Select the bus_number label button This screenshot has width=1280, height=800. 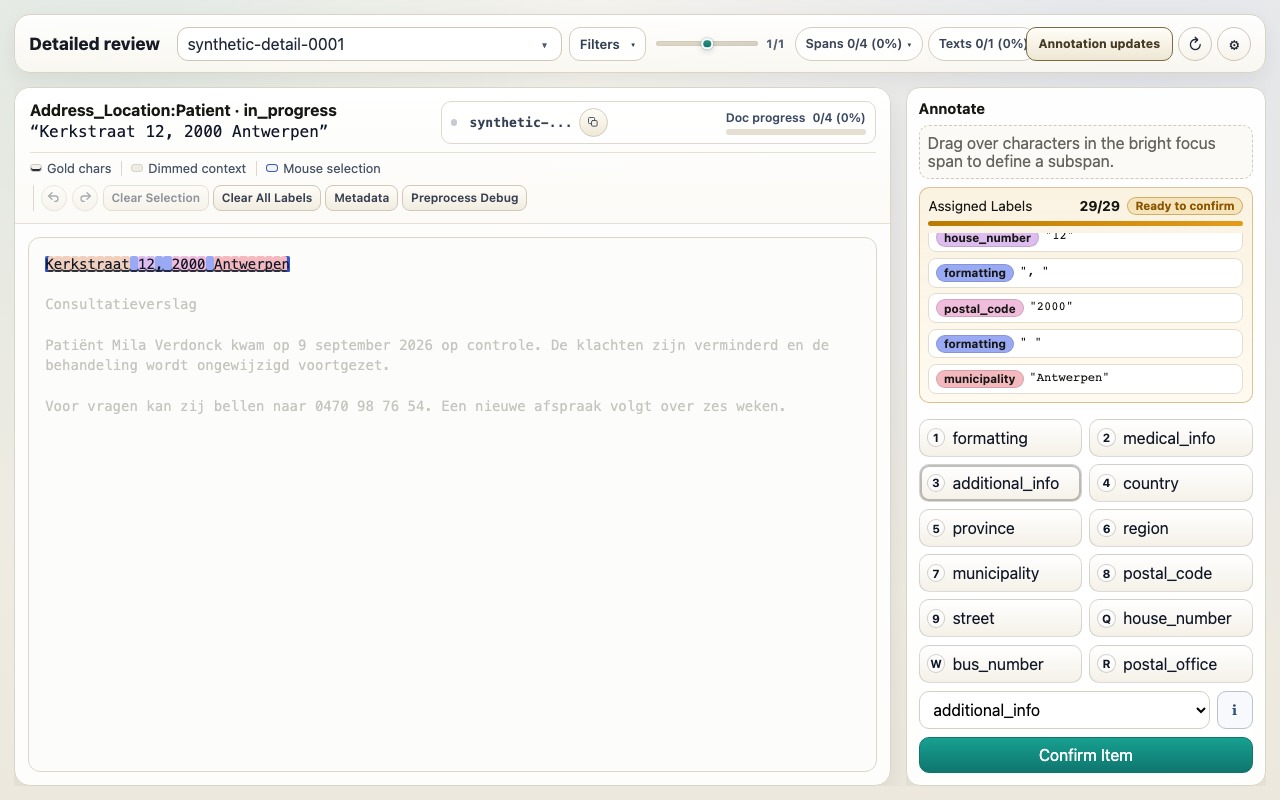pyautogui.click(x=1000, y=664)
